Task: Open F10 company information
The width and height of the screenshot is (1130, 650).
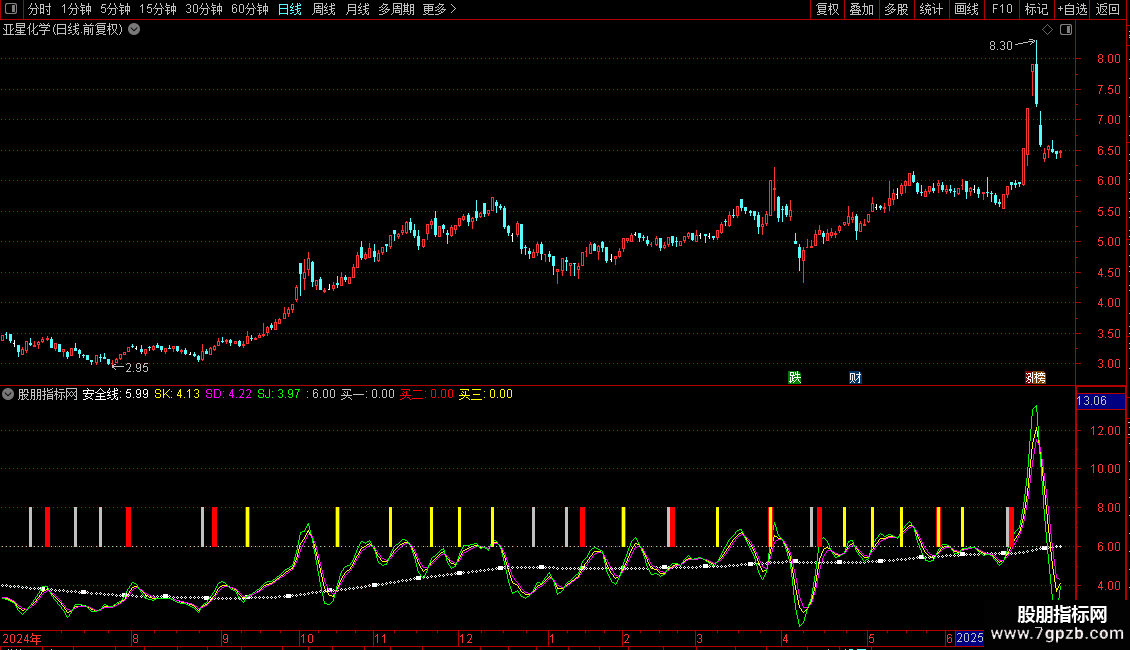Action: point(1001,9)
